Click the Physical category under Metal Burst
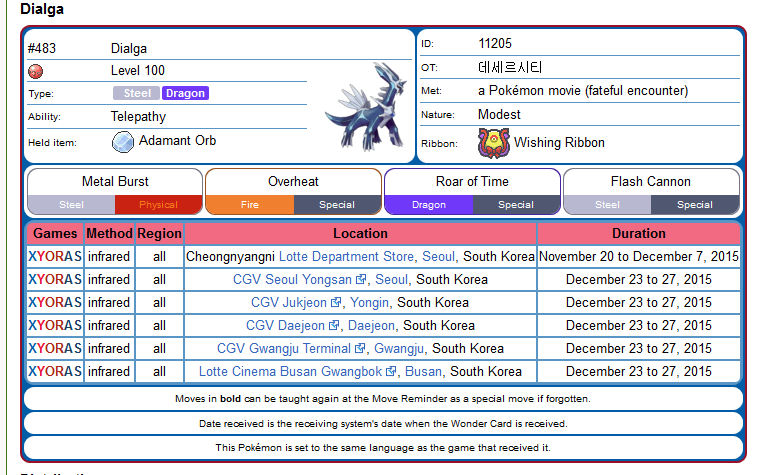 [158, 205]
